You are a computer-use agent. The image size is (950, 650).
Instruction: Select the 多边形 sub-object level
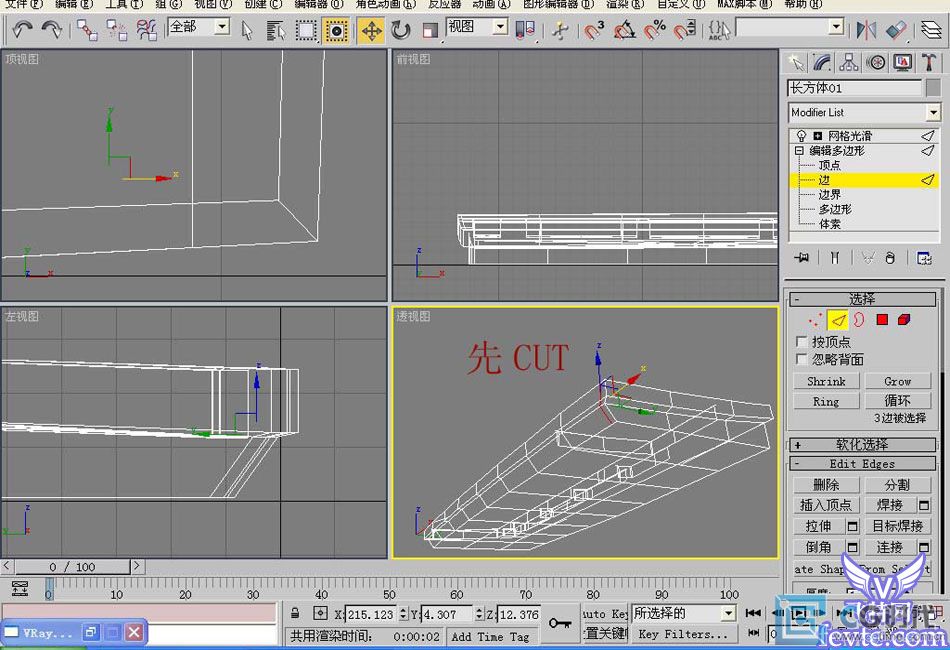(835, 209)
